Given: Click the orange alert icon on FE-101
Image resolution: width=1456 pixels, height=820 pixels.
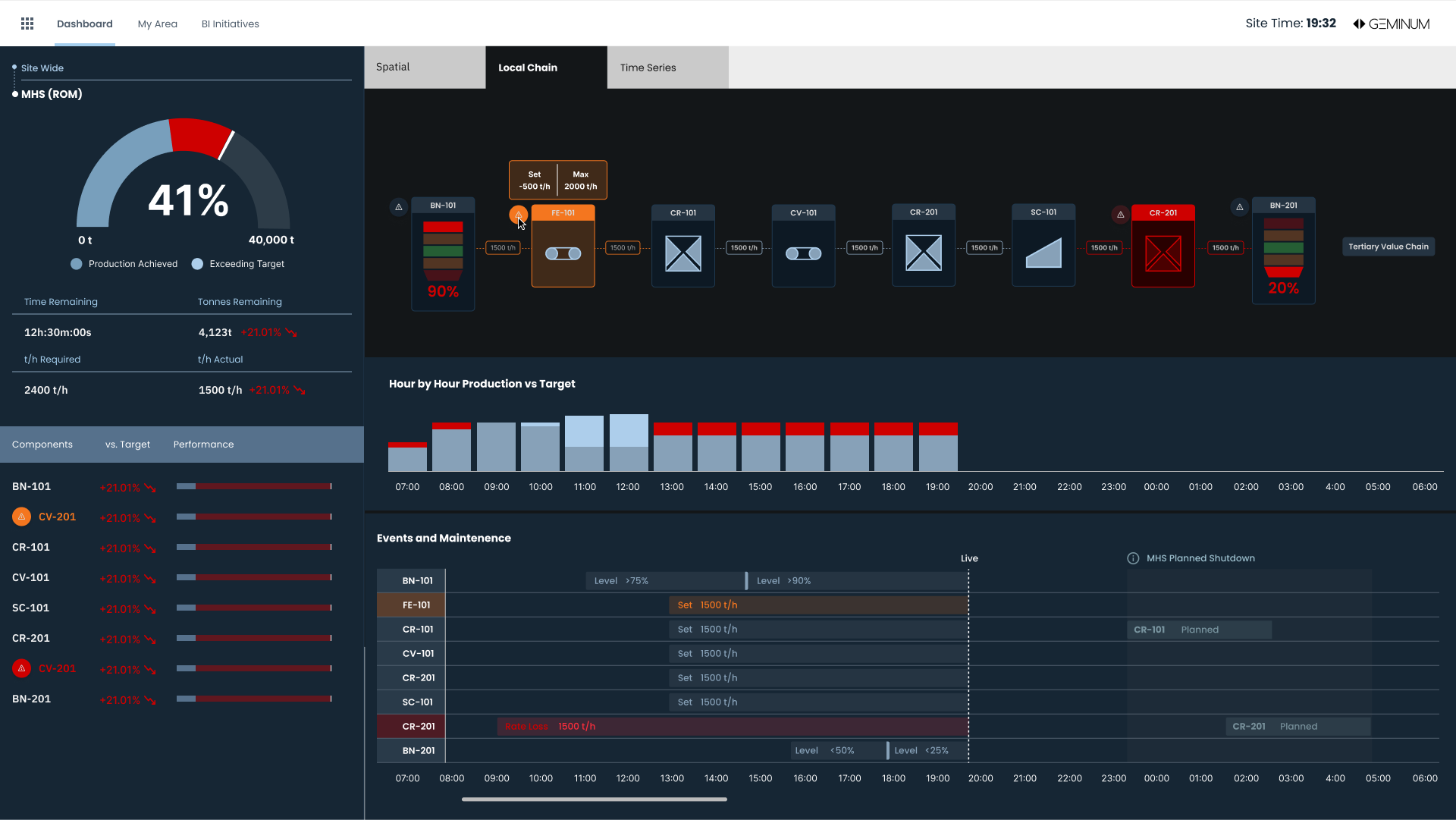Looking at the screenshot, I should tap(518, 215).
